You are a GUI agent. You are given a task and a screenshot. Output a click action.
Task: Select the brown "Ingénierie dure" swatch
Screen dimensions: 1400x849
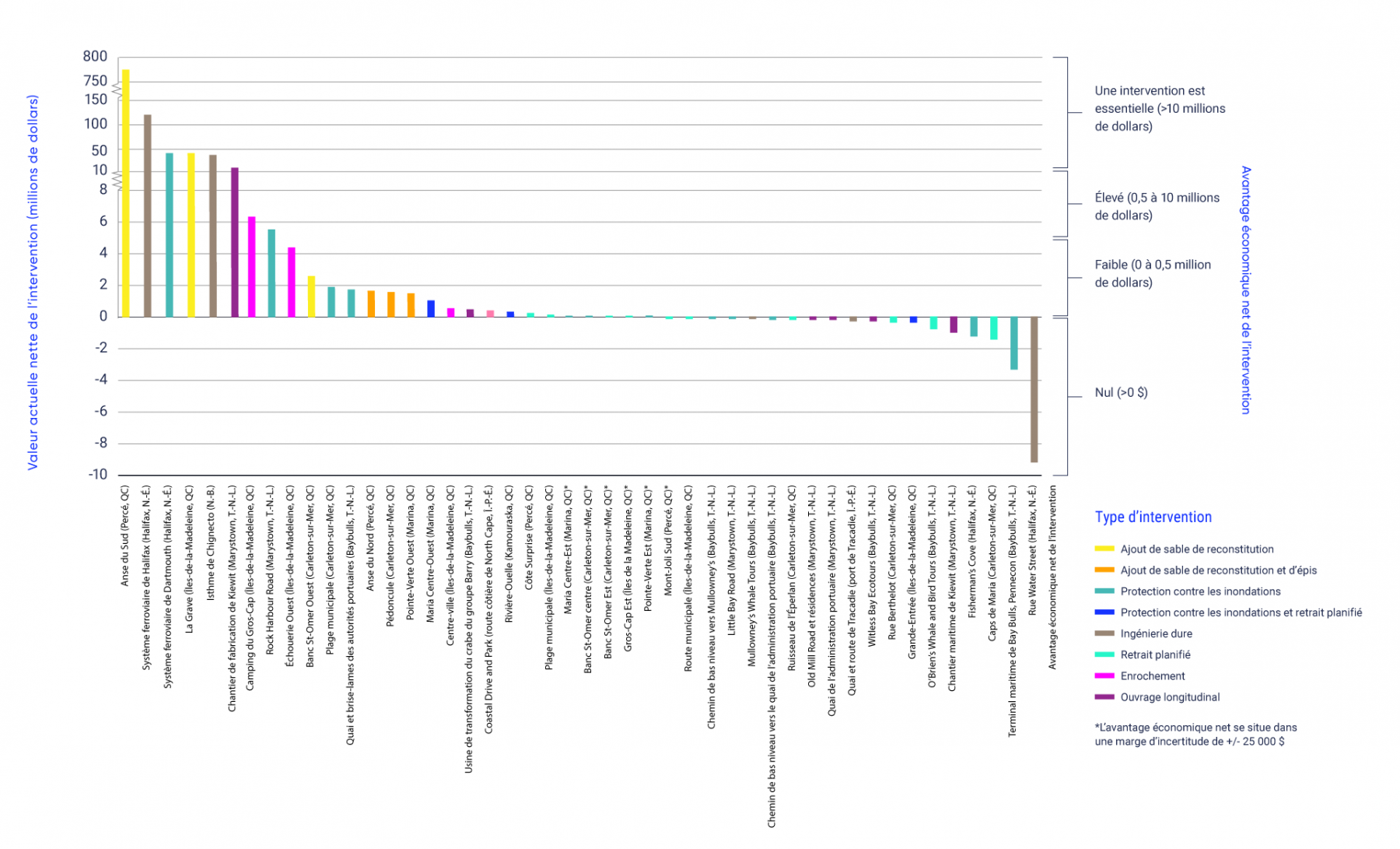pos(1104,633)
